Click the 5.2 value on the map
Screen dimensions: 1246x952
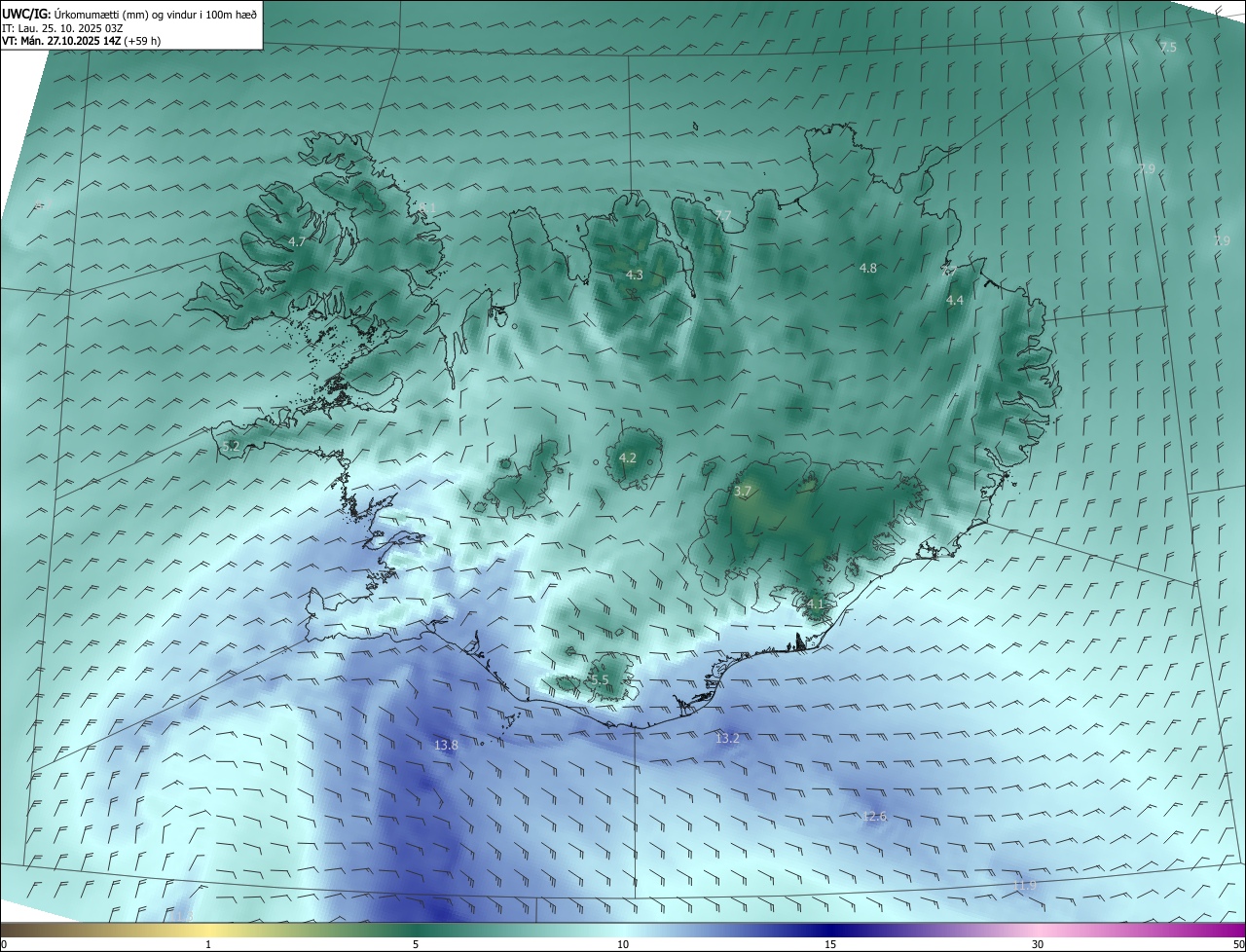(231, 446)
